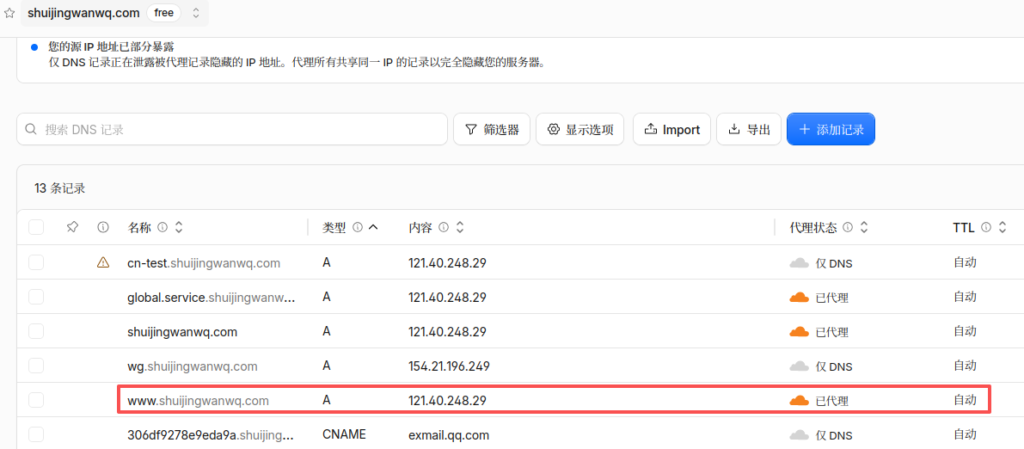The width and height of the screenshot is (1024, 449).
Task: Click 已代理 status text on www row
Action: tap(832, 401)
